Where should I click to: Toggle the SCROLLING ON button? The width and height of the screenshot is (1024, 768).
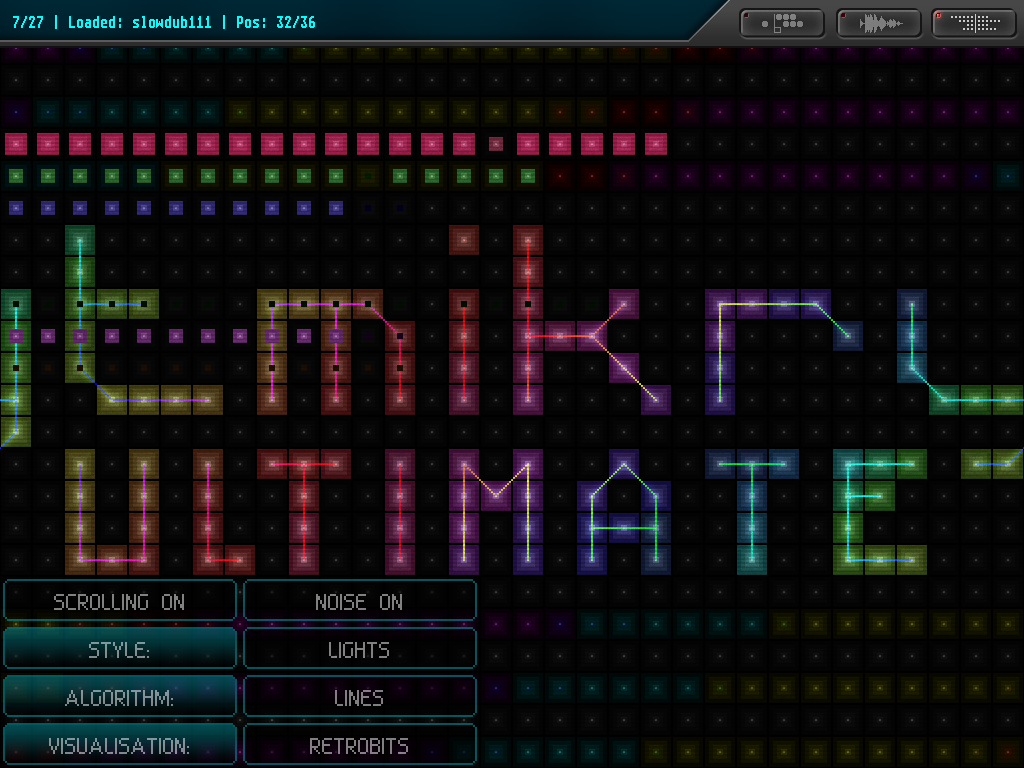pos(120,601)
